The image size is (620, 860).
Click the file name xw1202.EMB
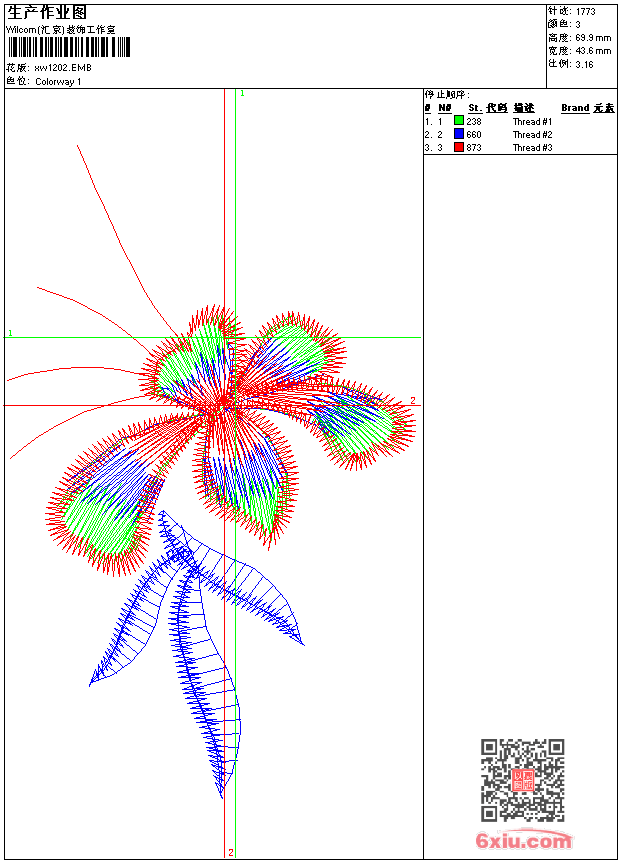(x=62, y=68)
